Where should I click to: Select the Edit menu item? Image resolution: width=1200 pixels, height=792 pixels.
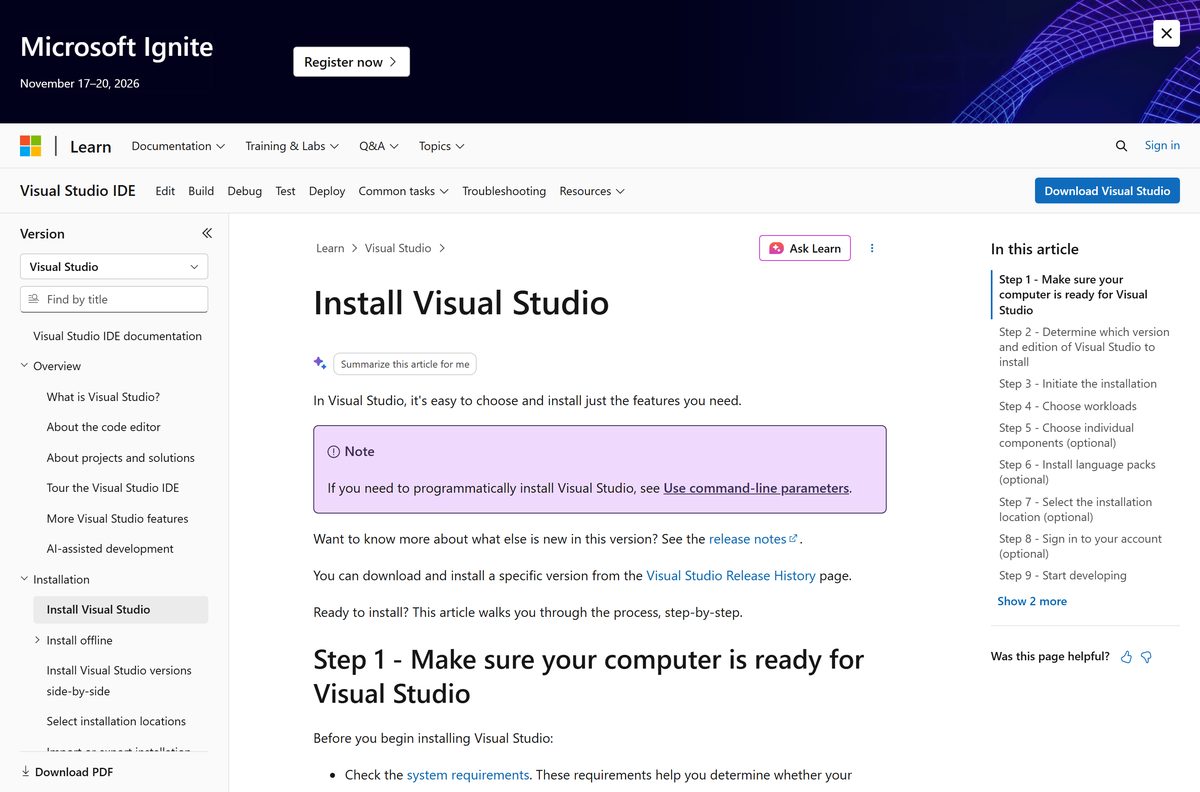pyautogui.click(x=165, y=191)
